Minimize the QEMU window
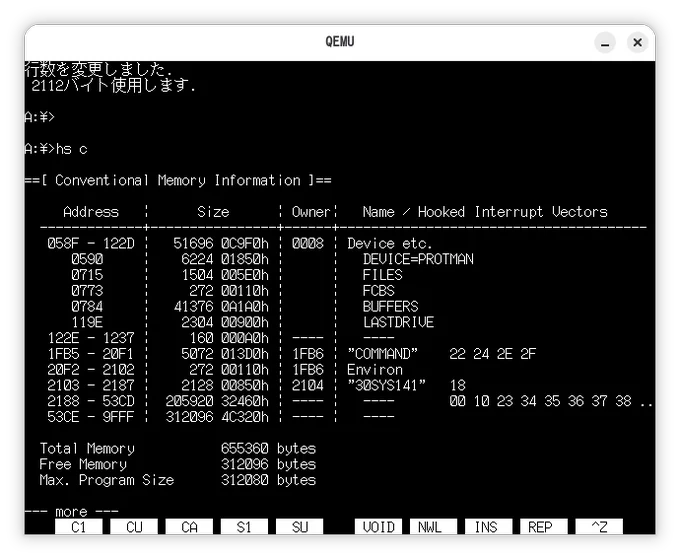Screen dimensions: 680x559 (x=605, y=42)
